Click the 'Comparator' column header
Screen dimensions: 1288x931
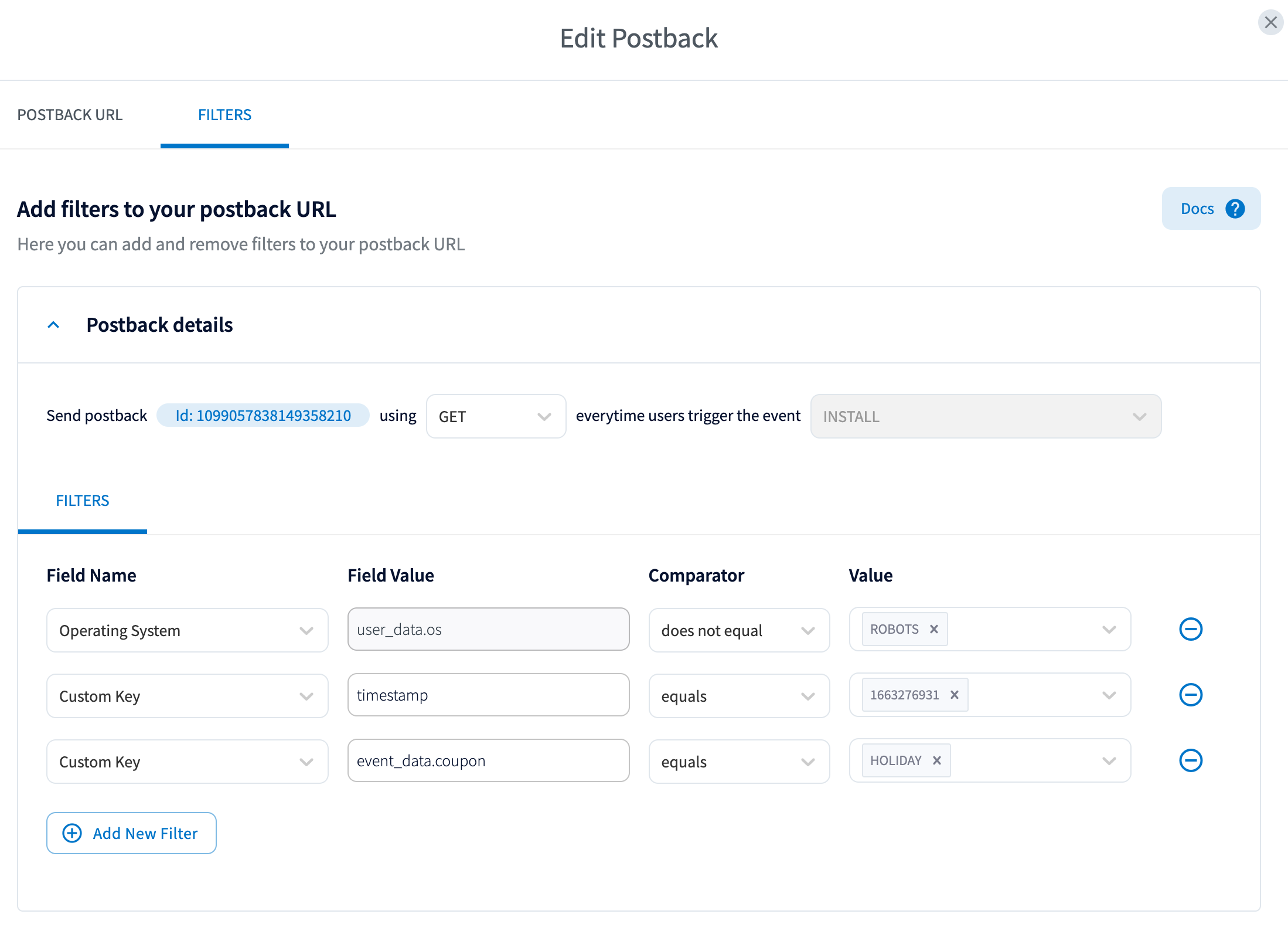696,575
